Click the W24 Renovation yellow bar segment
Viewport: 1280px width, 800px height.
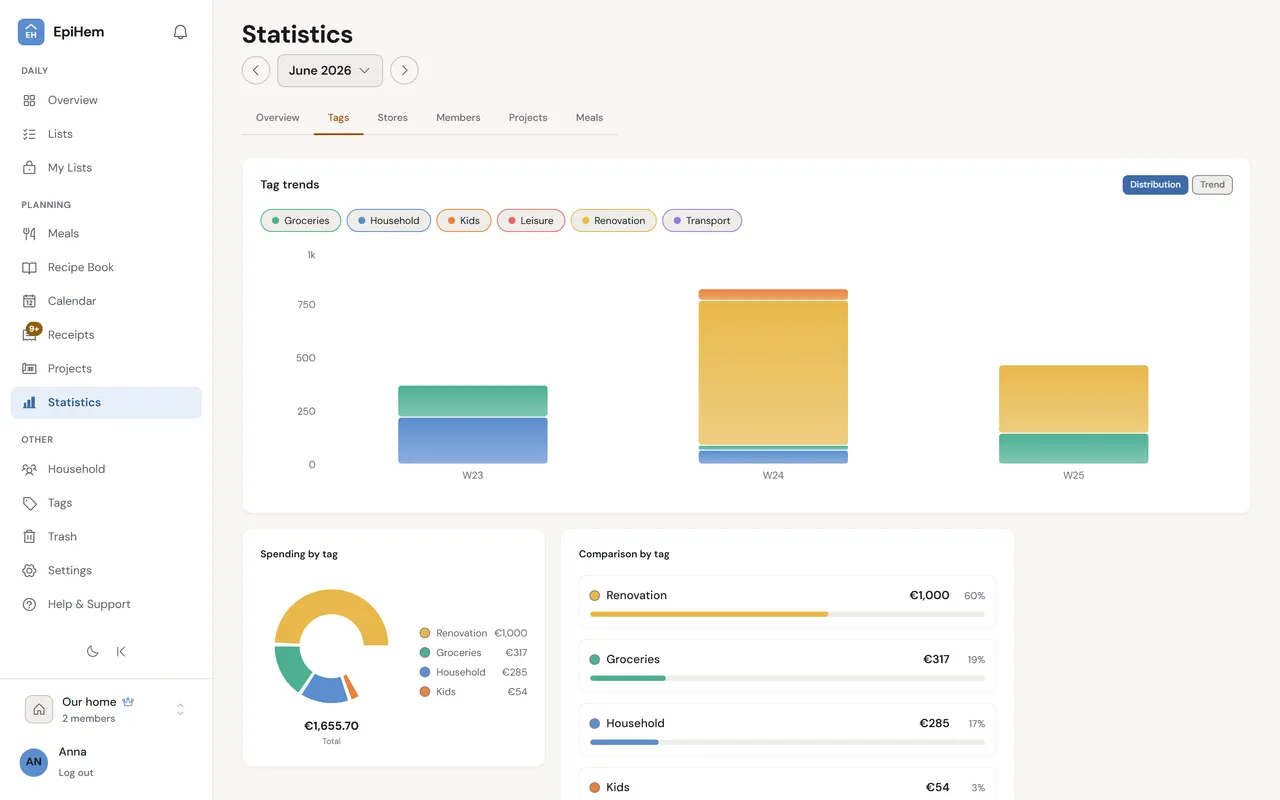(x=773, y=373)
